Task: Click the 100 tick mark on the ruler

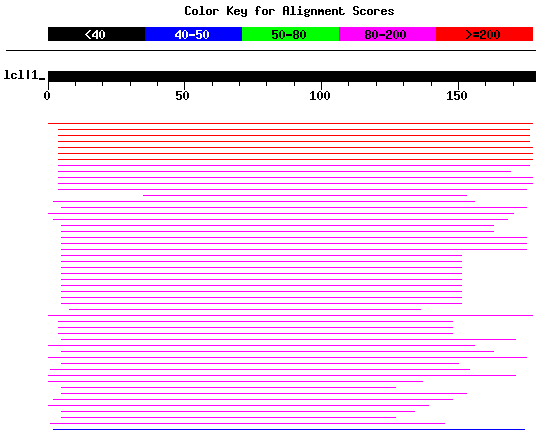Action: point(321,85)
